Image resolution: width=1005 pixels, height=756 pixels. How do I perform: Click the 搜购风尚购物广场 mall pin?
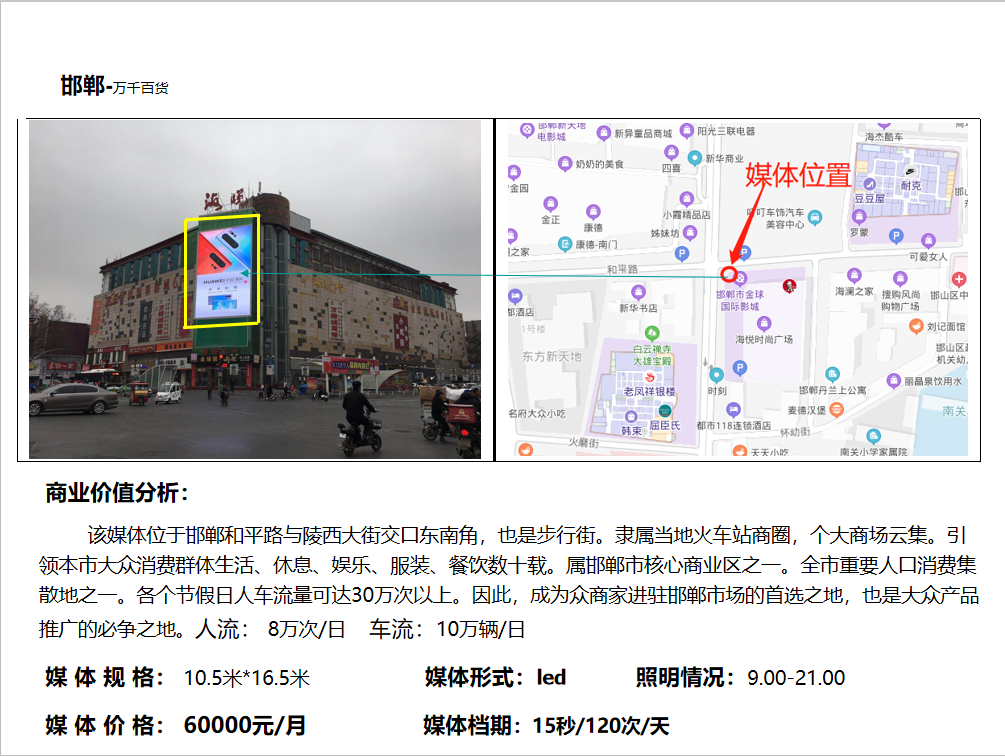point(901,278)
